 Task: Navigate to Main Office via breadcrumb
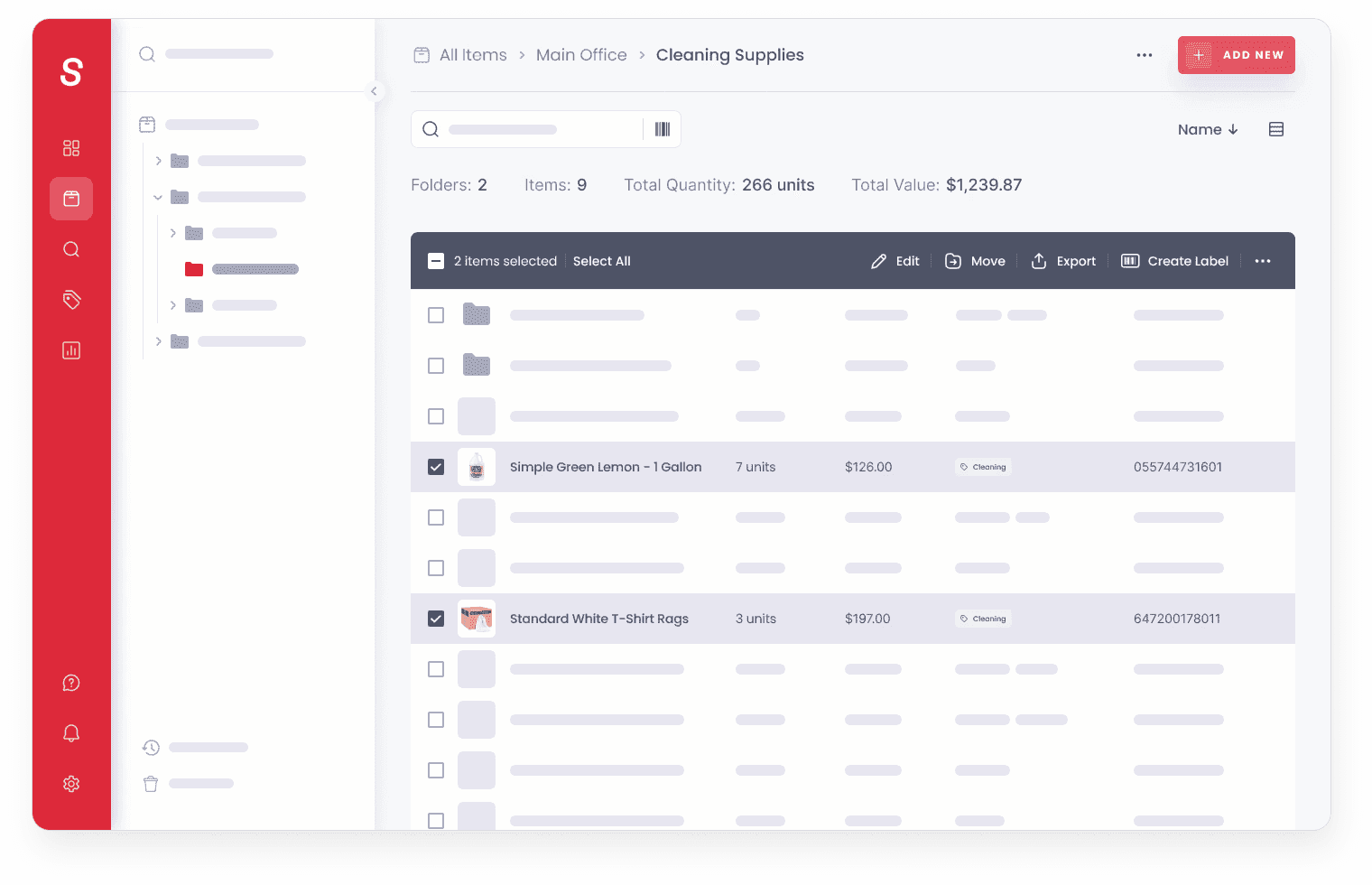(581, 54)
